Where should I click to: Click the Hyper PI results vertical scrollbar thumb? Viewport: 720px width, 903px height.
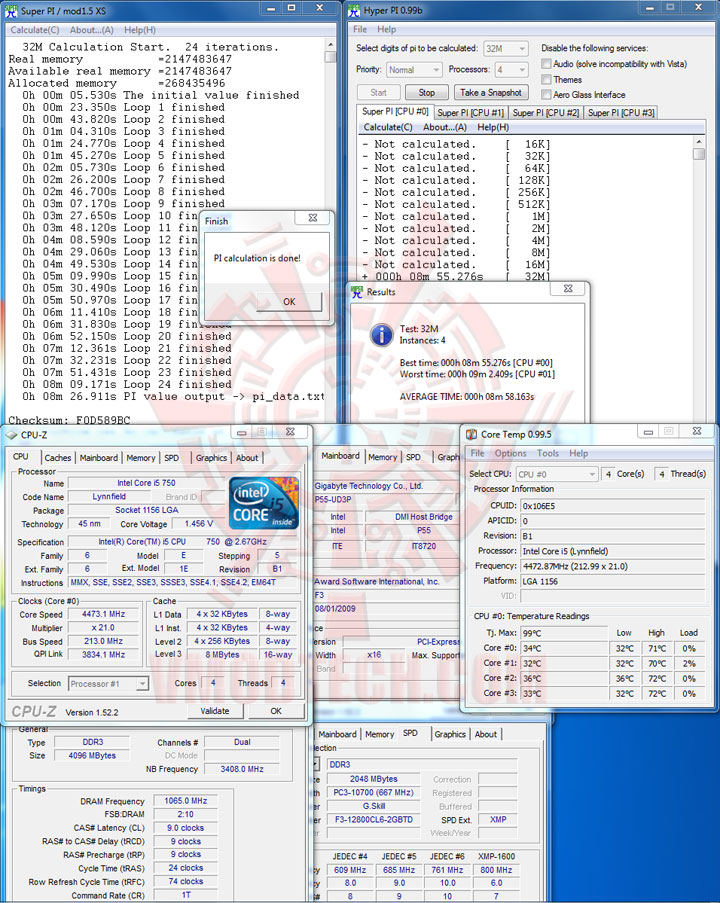coord(699,154)
